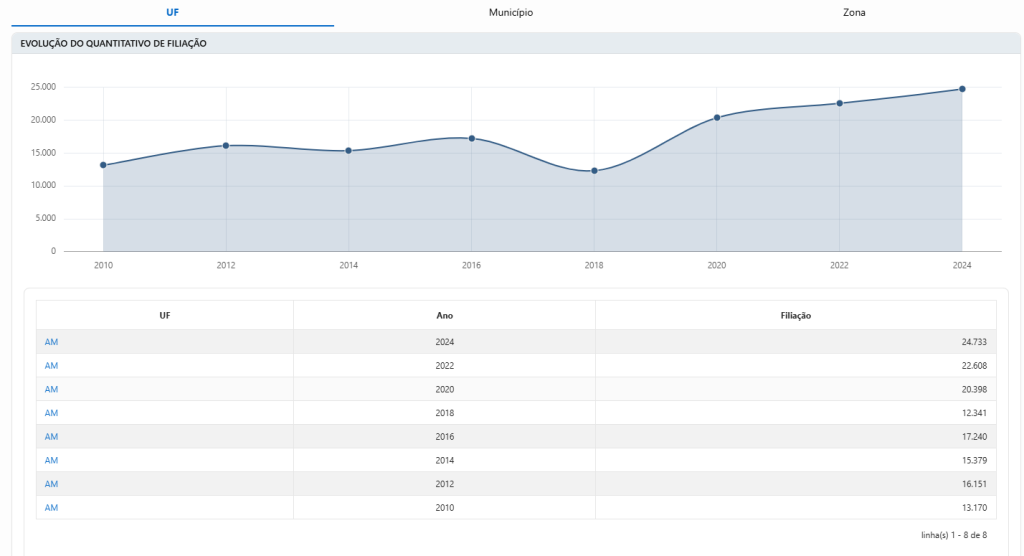Viewport: 1024px width, 556px height.
Task: Switch to the Zona tab
Action: tap(854, 12)
